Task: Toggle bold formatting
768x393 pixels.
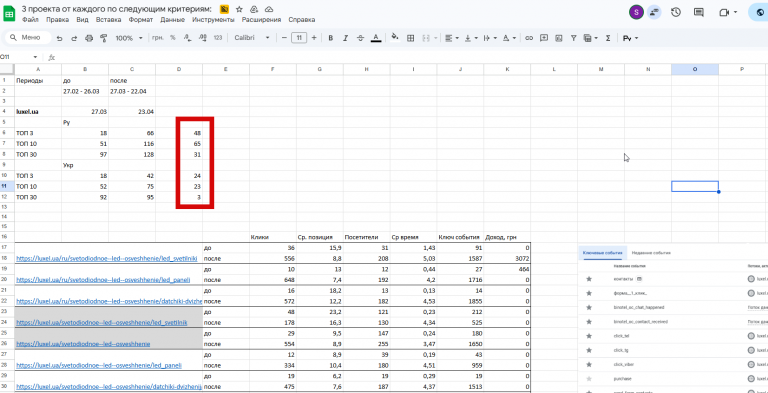Action: pyautogui.click(x=331, y=38)
